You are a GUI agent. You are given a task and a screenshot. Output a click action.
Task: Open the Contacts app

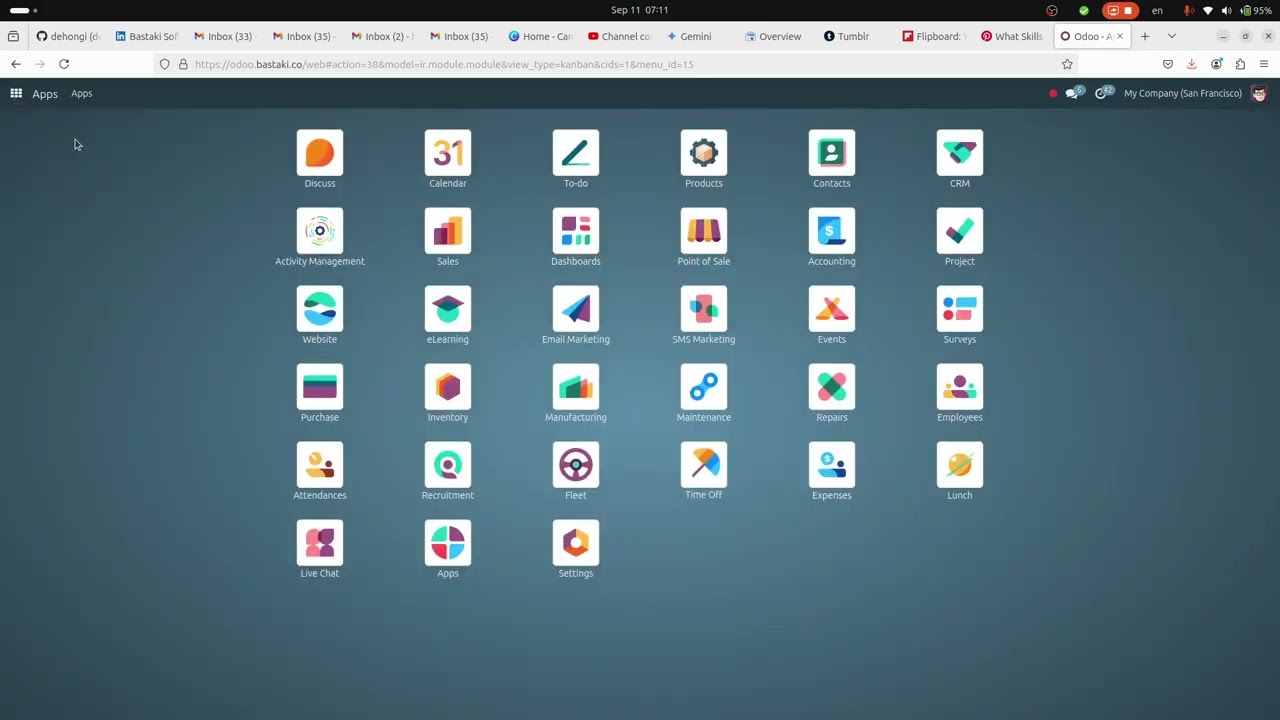pos(832,153)
